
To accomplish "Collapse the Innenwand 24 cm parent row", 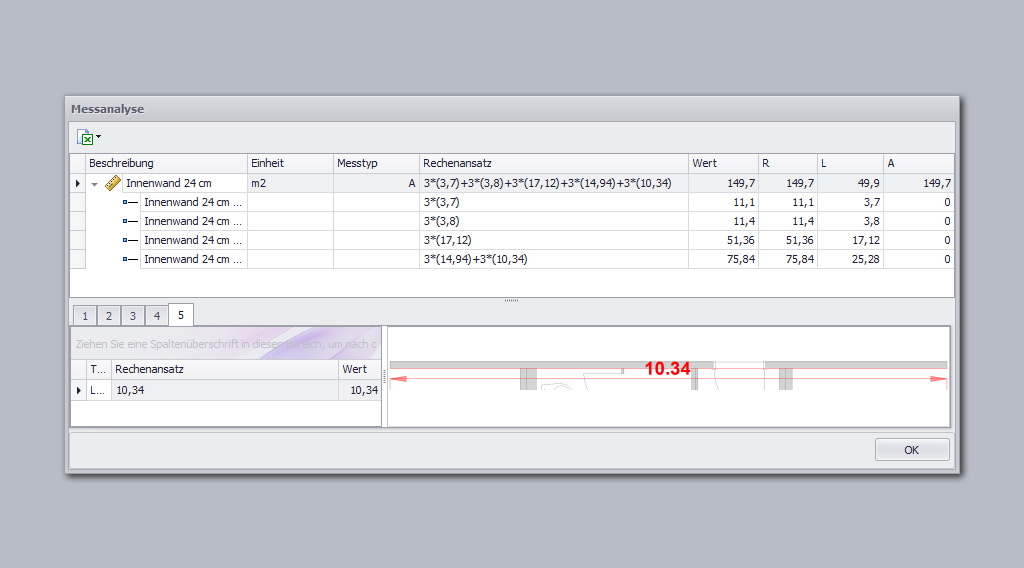I will (x=95, y=184).
